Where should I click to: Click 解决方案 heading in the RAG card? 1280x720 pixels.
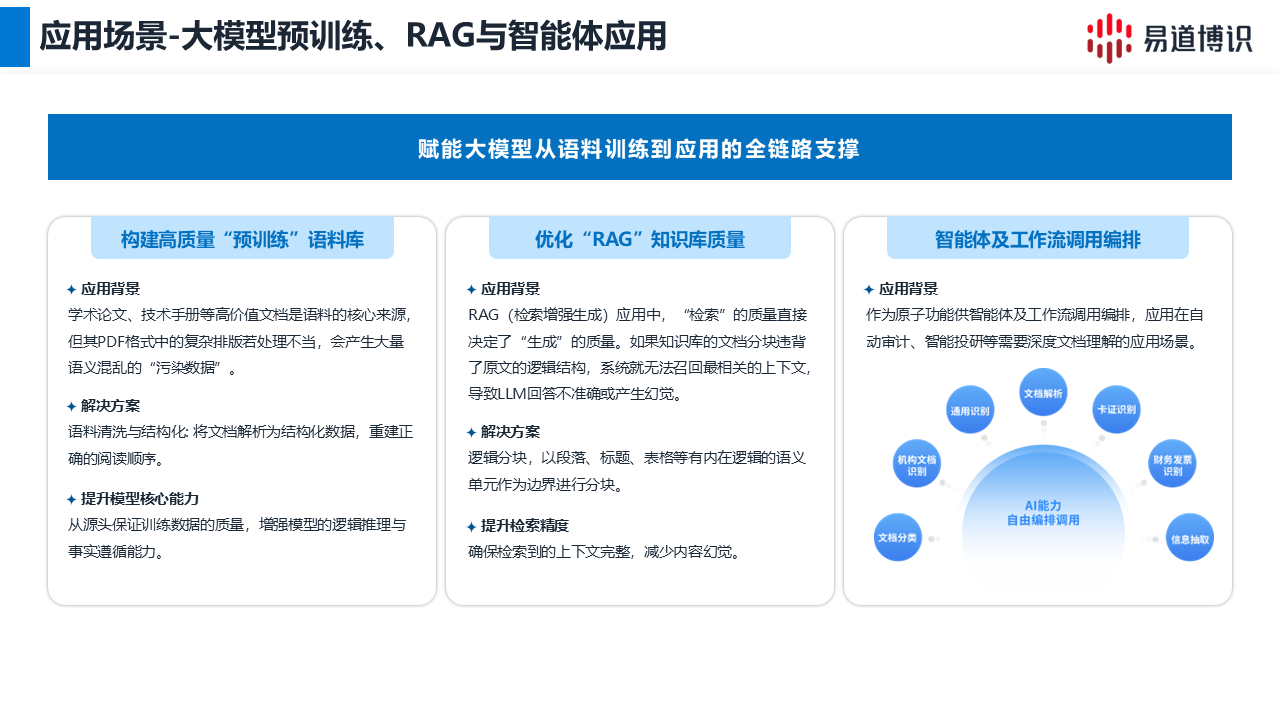click(510, 432)
